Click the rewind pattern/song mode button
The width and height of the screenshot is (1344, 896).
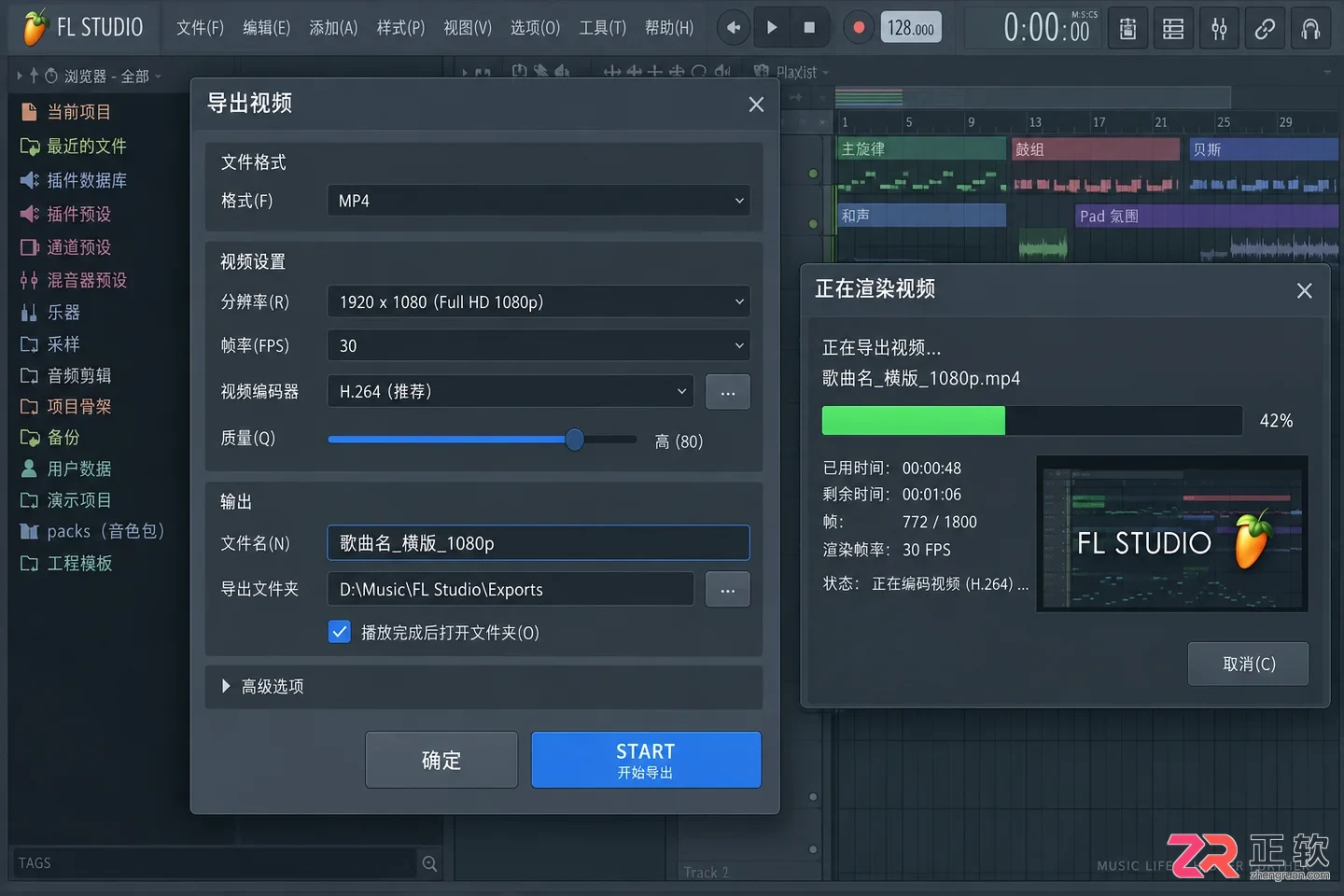click(734, 28)
